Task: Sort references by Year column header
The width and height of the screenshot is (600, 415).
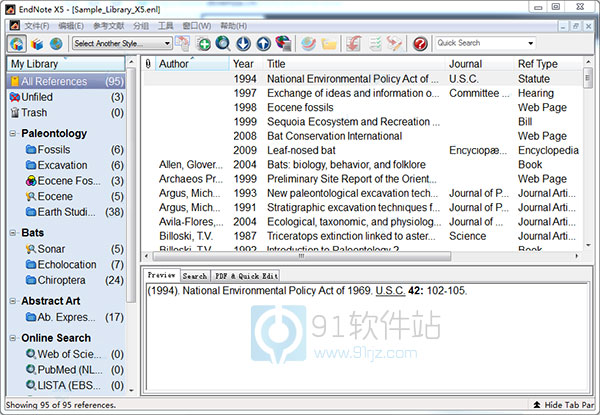Action: [244, 64]
